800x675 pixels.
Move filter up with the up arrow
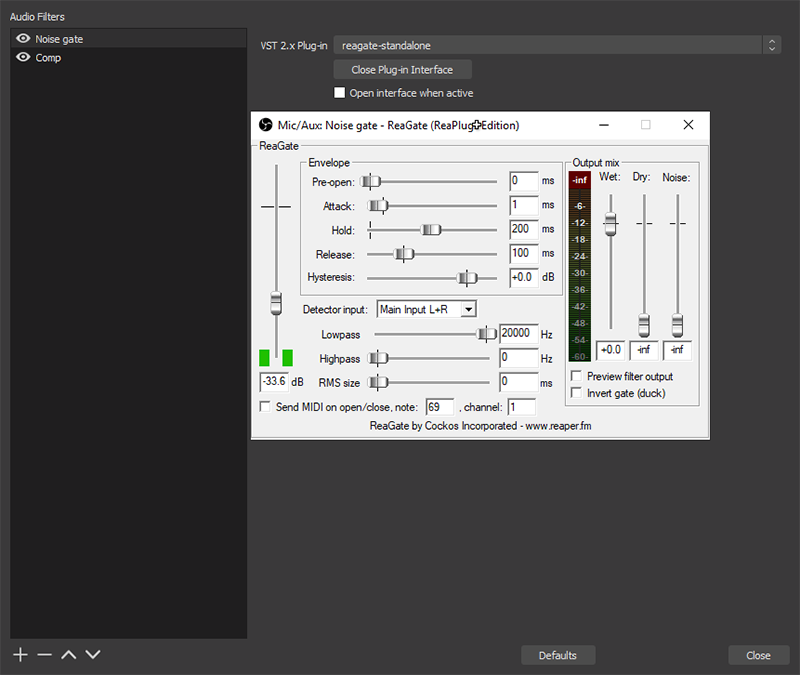68,654
